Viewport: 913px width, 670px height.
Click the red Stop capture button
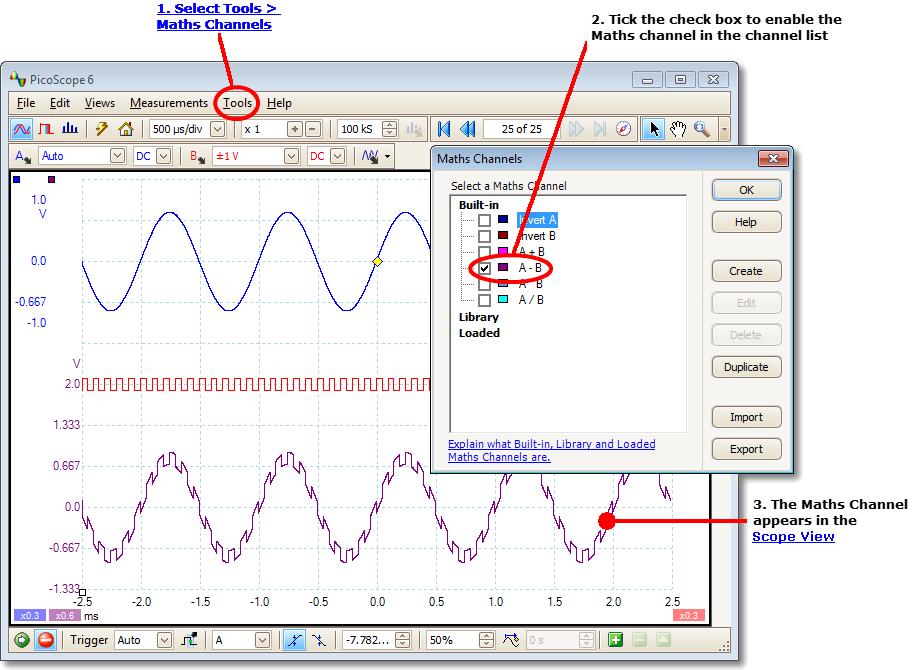45,640
